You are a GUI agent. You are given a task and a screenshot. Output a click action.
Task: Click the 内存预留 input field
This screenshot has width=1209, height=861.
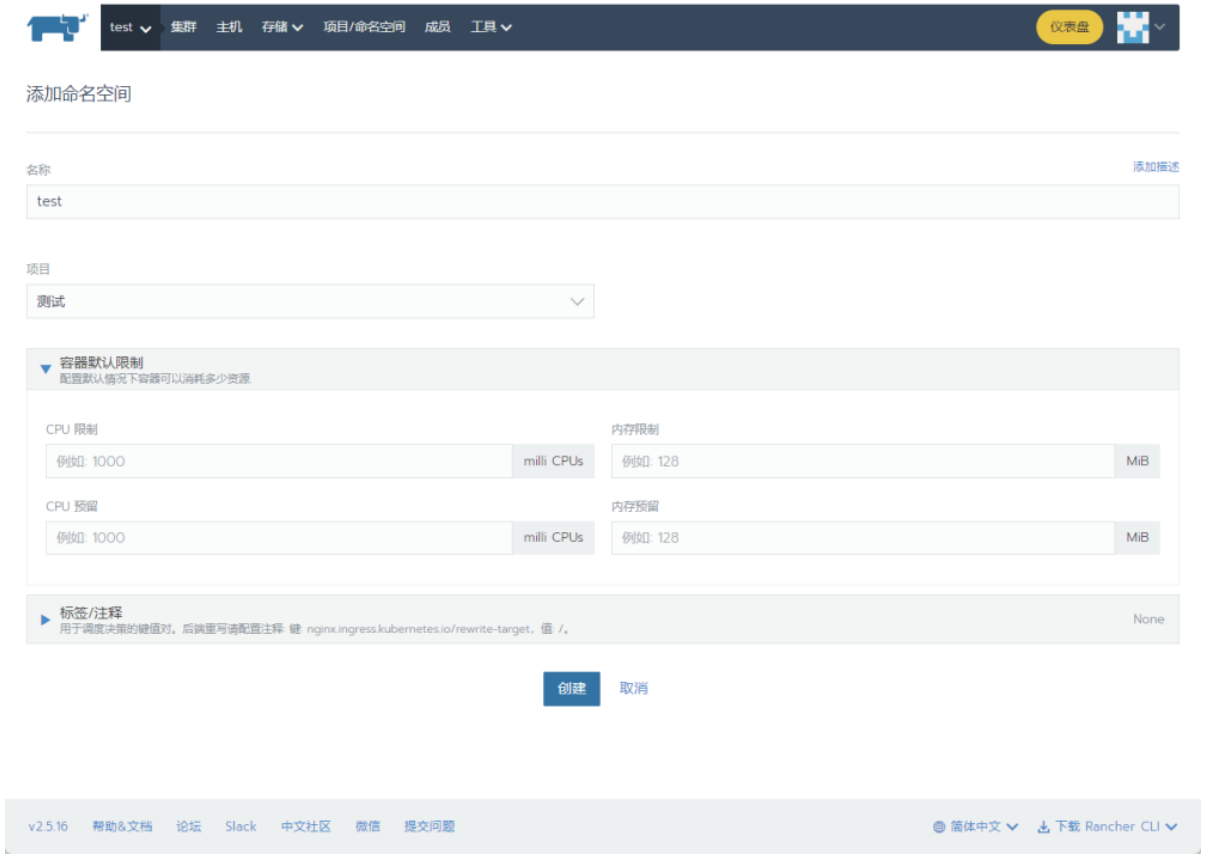coord(863,538)
